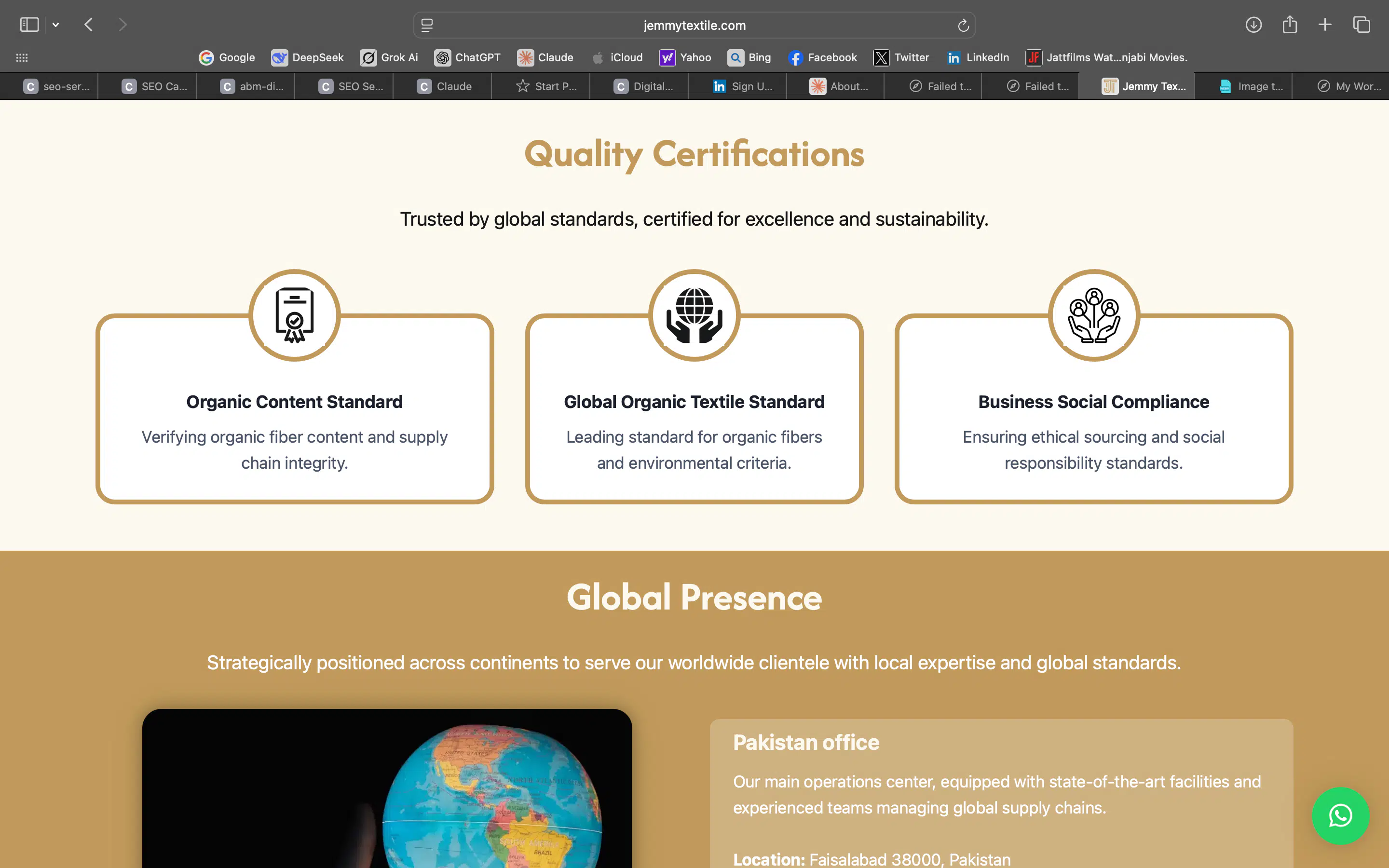
Task: Click the globe-in-hands icon for Global Organic Textile
Action: click(694, 315)
